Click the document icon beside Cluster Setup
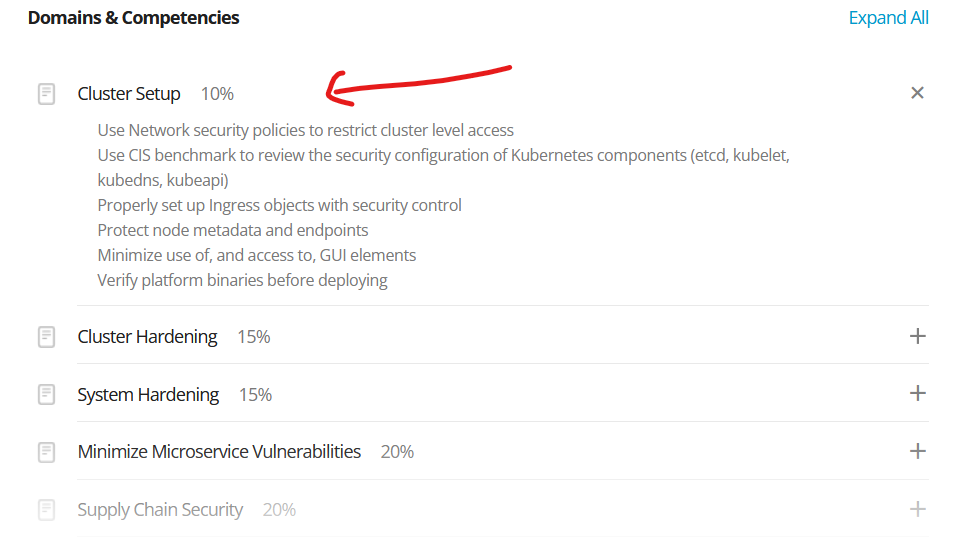This screenshot has width=966, height=556. coord(46,94)
